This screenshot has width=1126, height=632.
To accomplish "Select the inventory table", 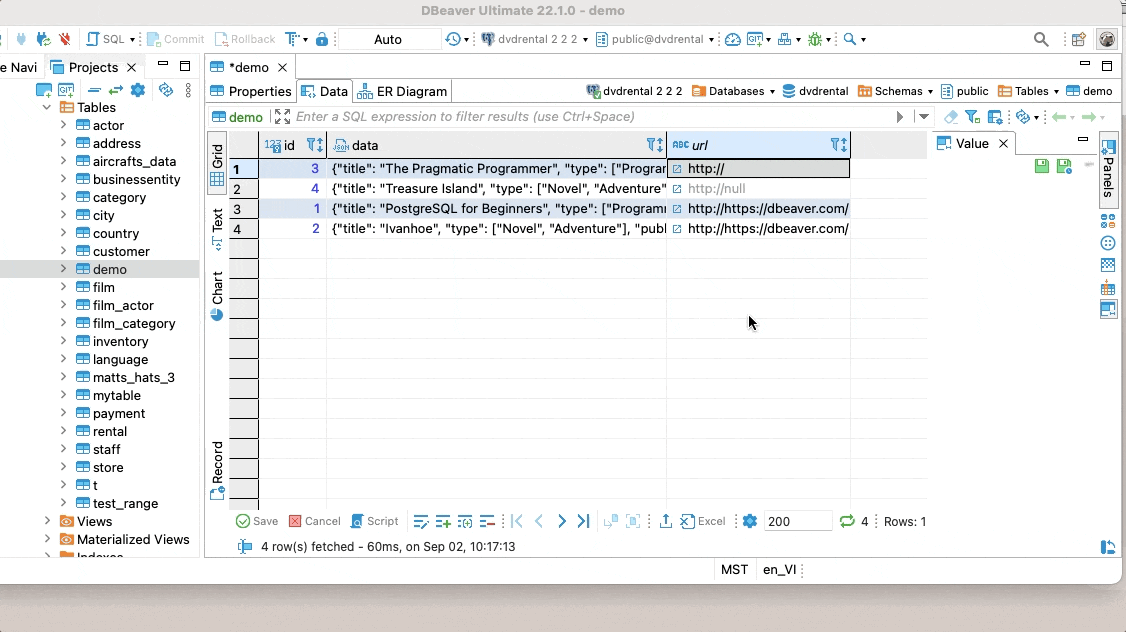I will click(x=120, y=341).
